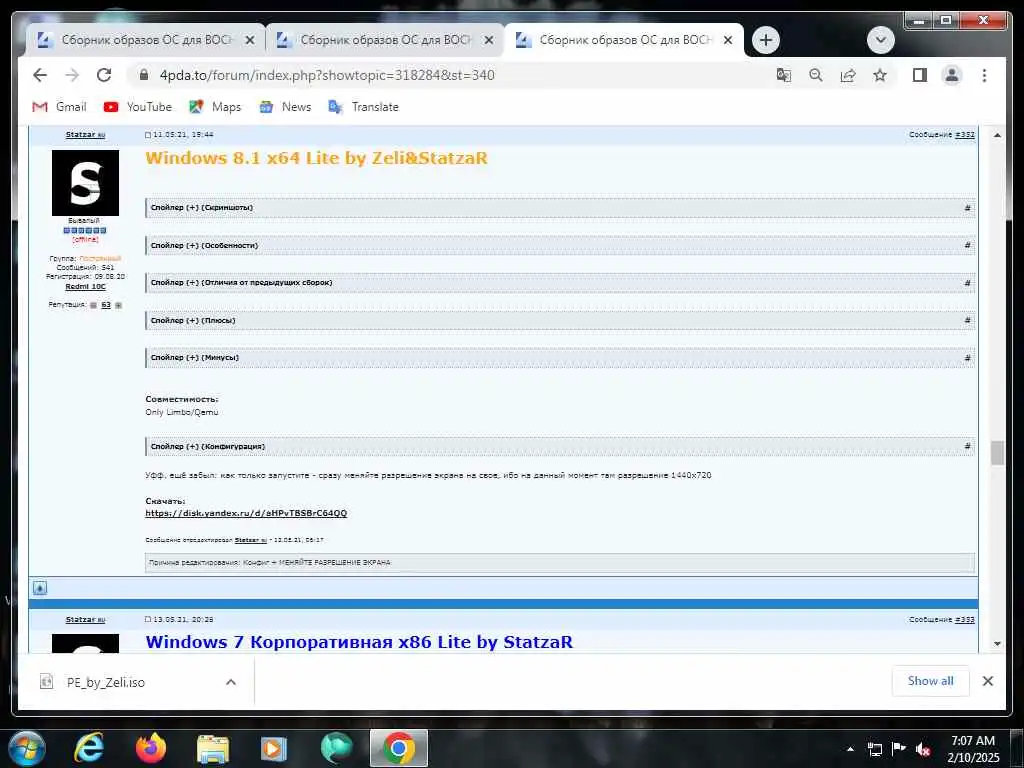The height and width of the screenshot is (768, 1024).
Task: Open Gmail bookmark
Action: pyautogui.click(x=59, y=106)
